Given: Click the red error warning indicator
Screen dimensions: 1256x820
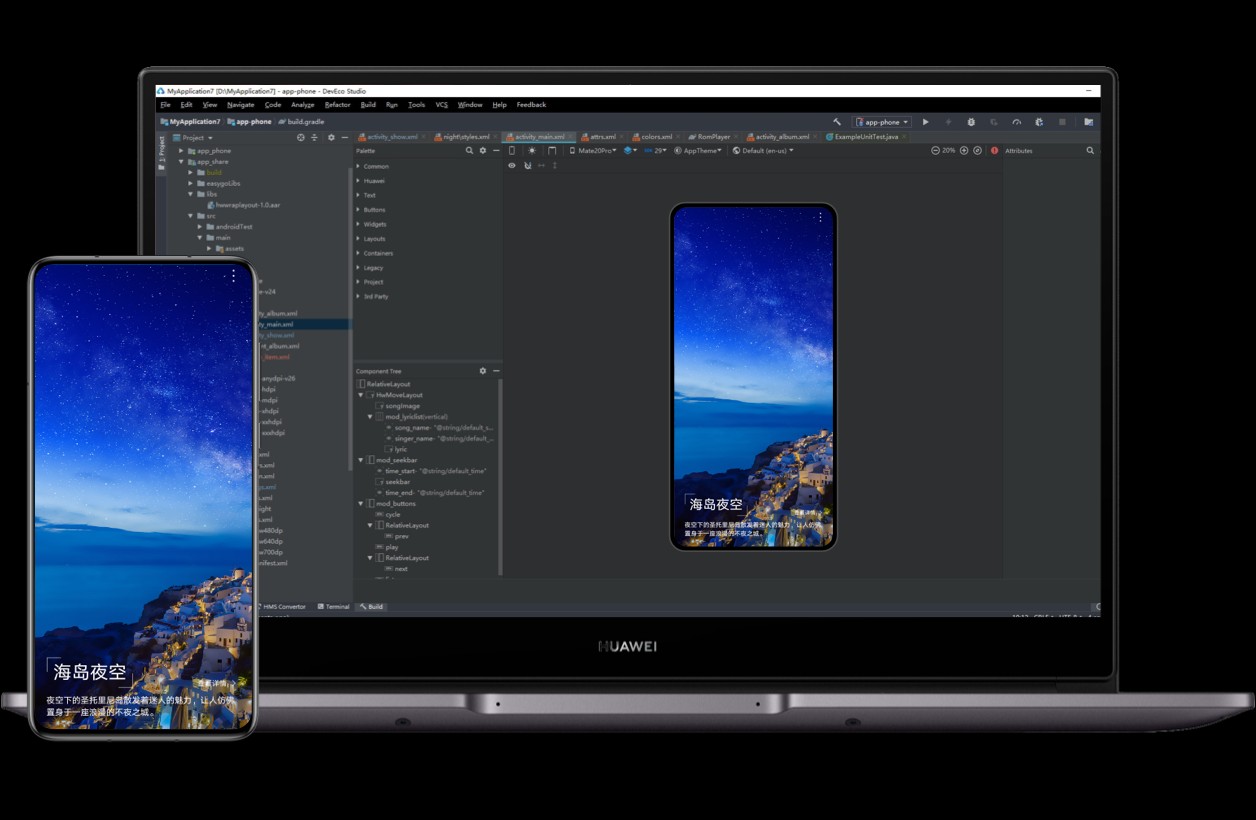Looking at the screenshot, I should pyautogui.click(x=994, y=151).
